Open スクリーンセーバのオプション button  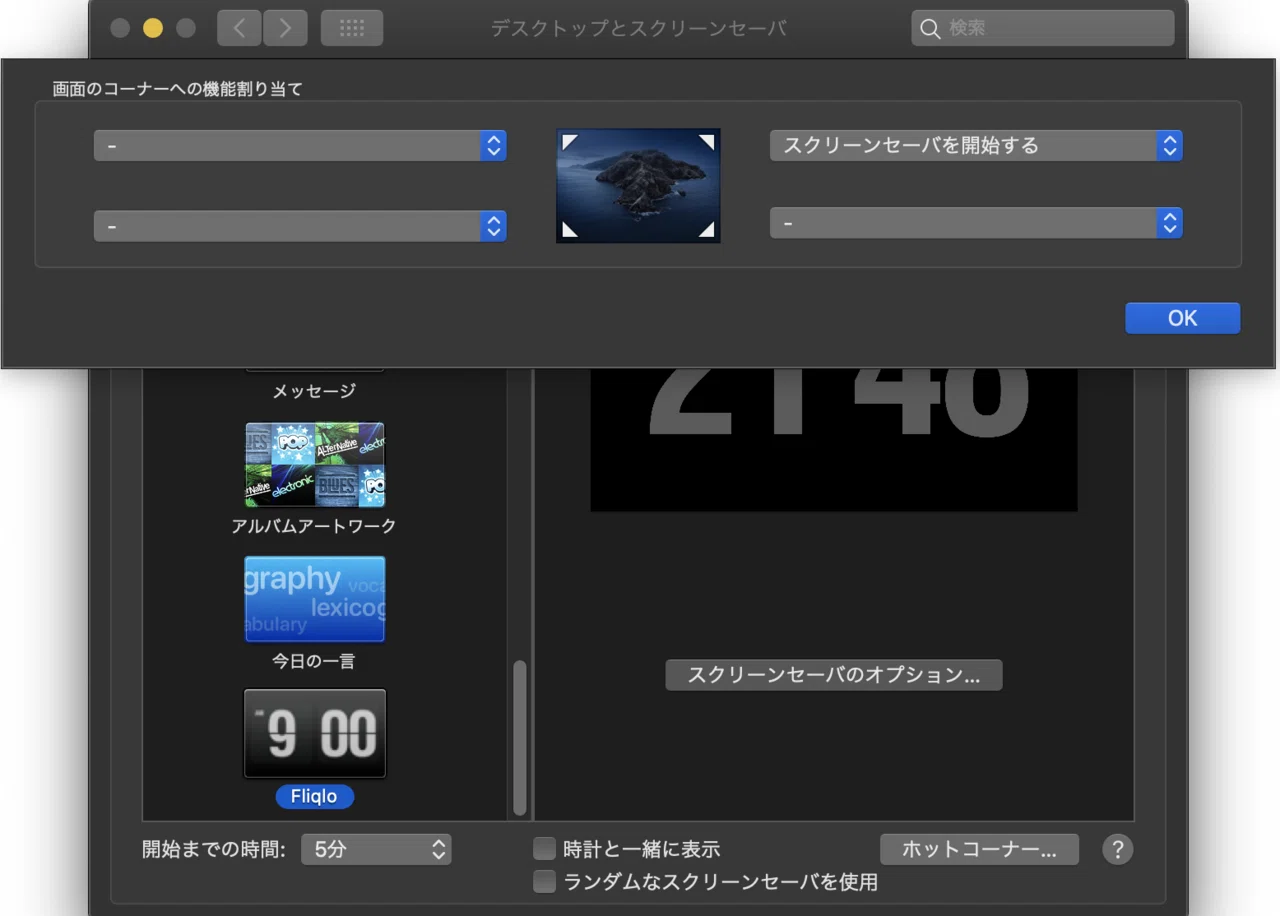pos(834,675)
